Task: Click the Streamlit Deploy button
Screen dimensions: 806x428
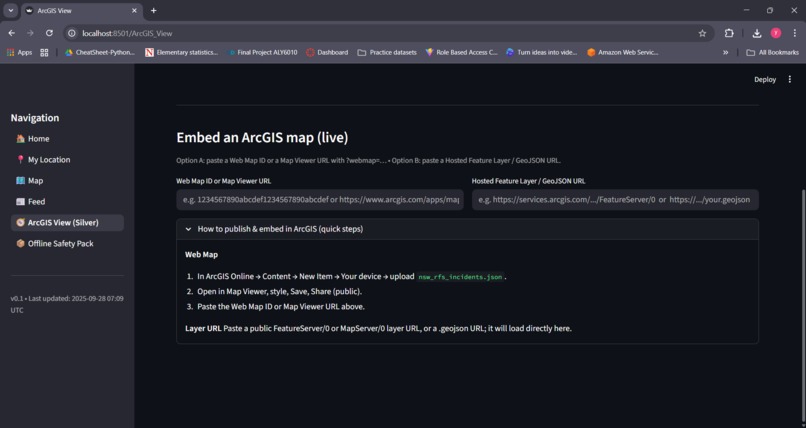Action: pyautogui.click(x=765, y=80)
